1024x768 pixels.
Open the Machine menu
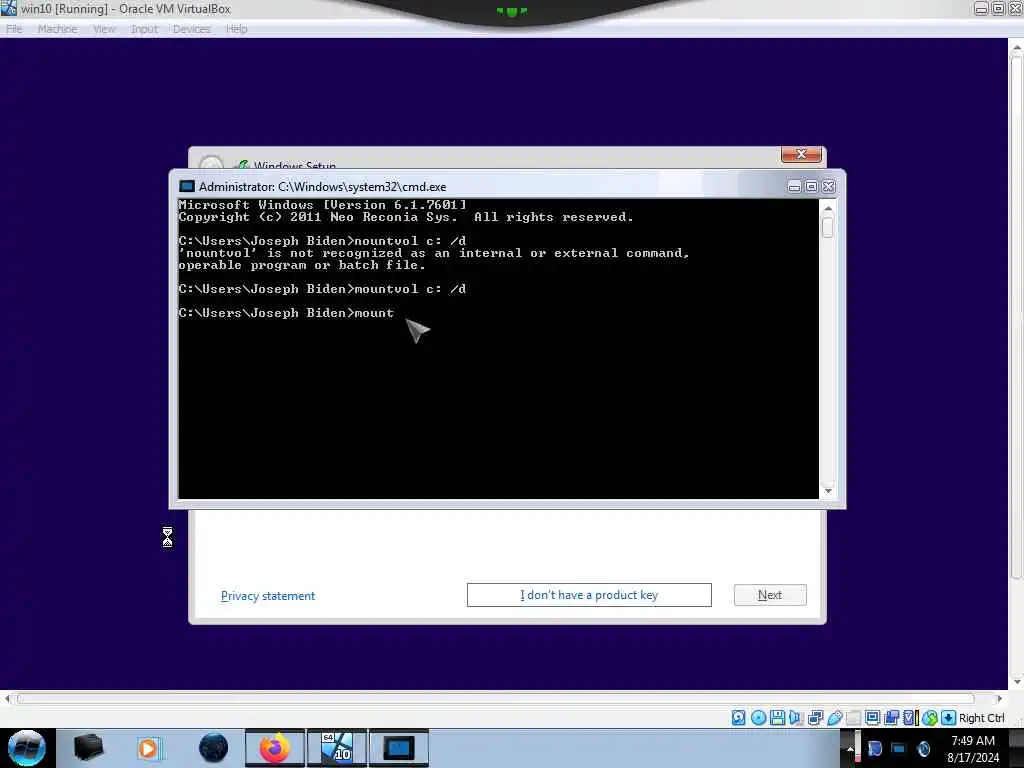click(57, 29)
